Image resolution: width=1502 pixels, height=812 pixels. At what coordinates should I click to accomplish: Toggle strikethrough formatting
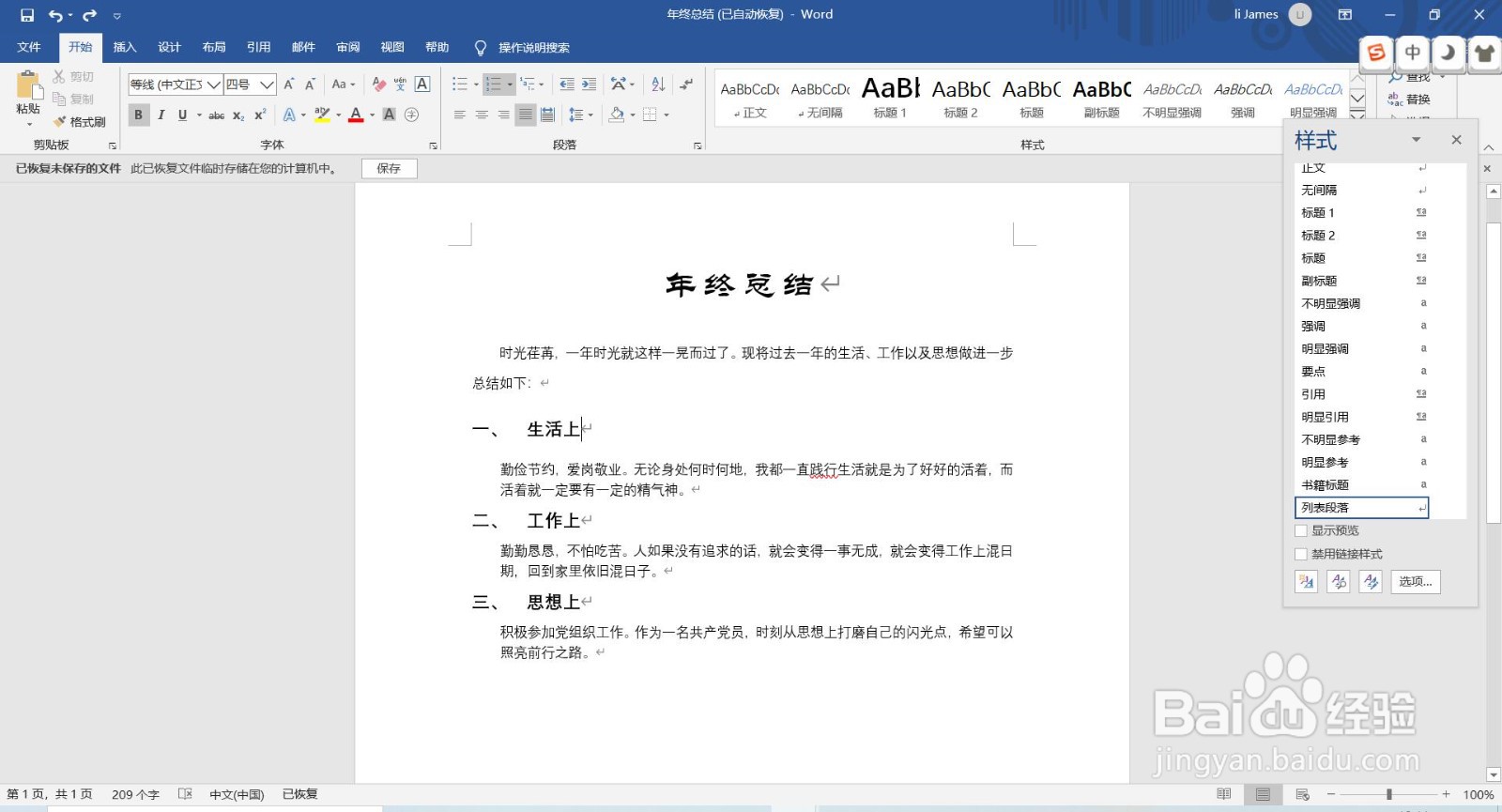coord(217,115)
